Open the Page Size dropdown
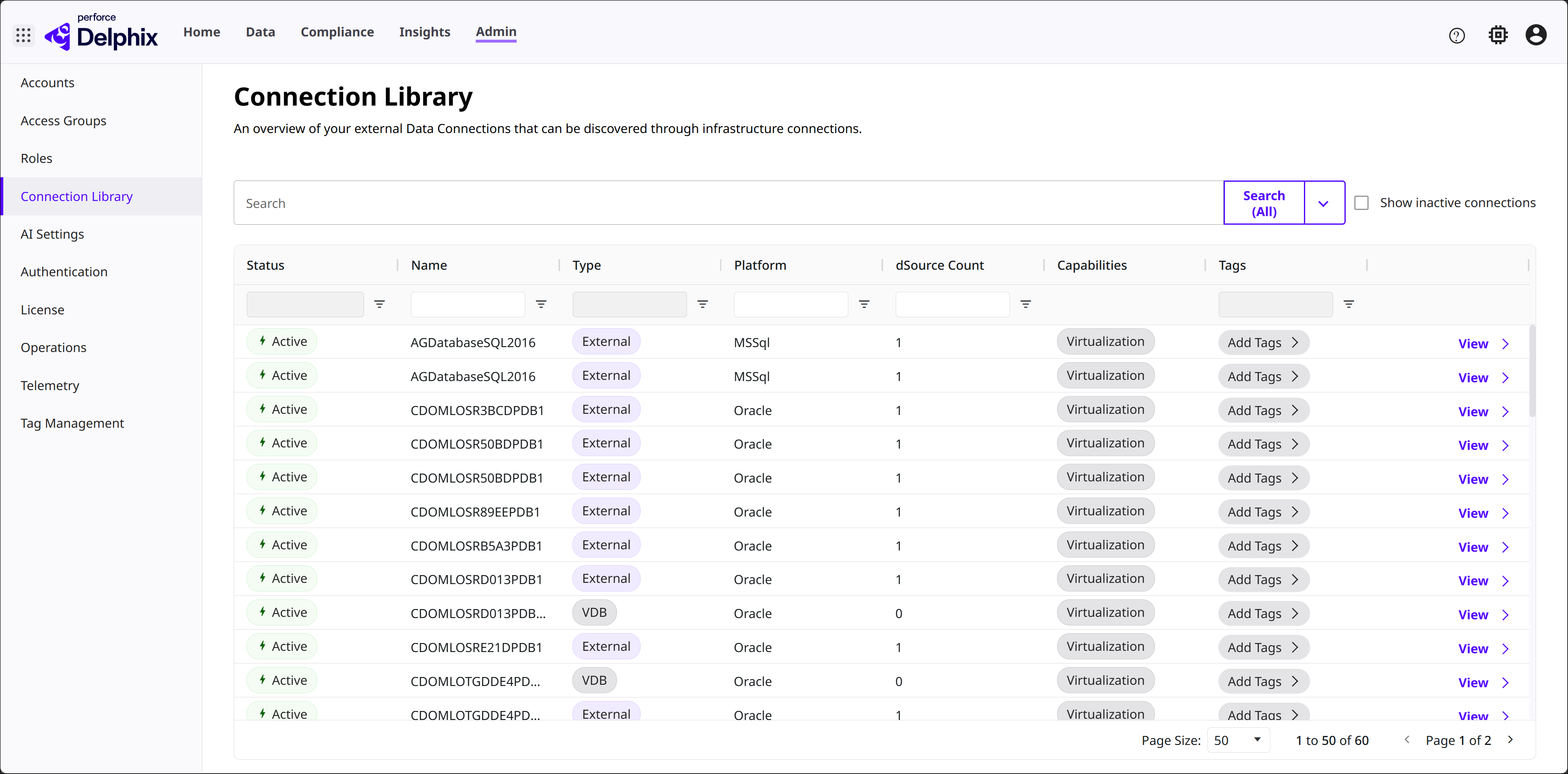1568x774 pixels. click(x=1238, y=740)
